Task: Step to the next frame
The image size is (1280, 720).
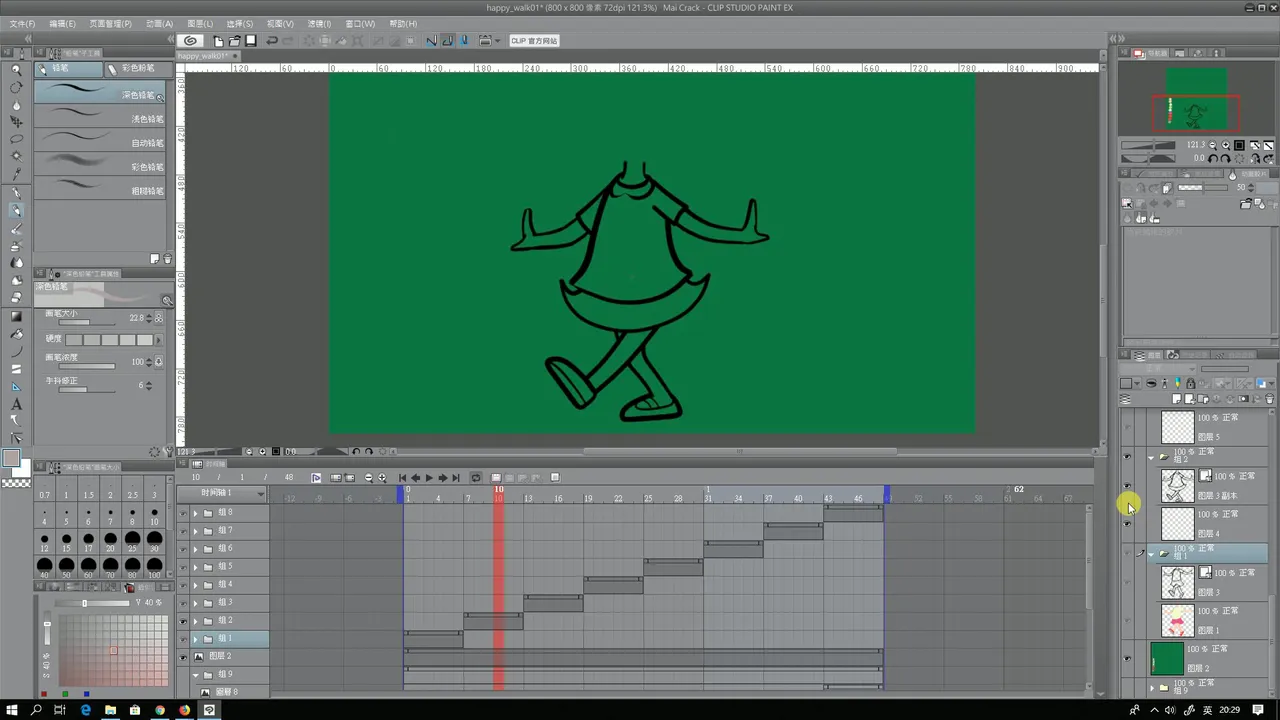Action: tap(442, 478)
